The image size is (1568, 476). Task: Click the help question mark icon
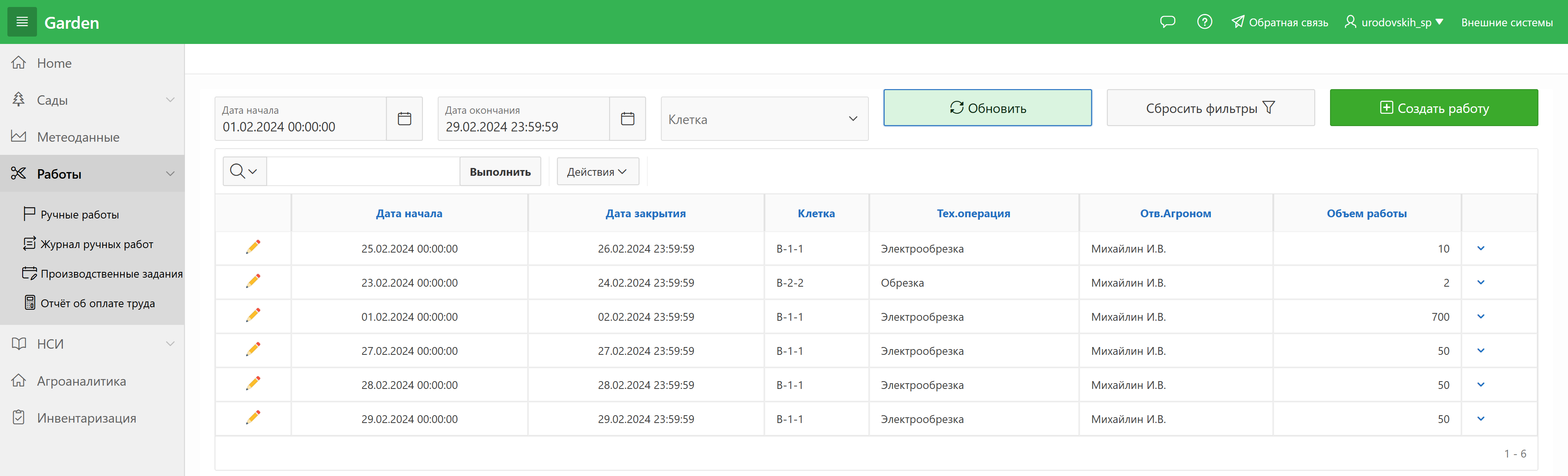(x=1204, y=23)
